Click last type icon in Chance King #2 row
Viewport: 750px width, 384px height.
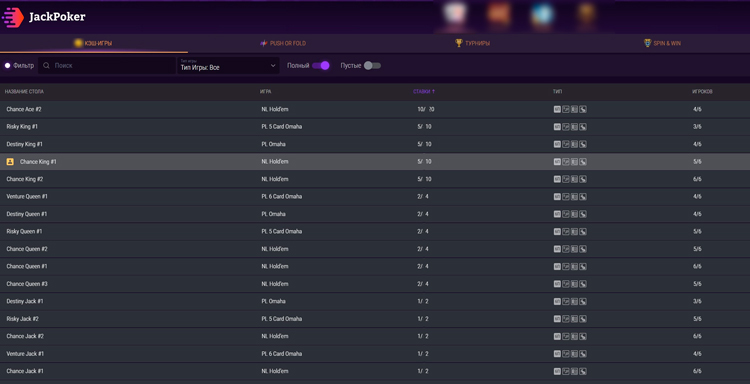583,179
